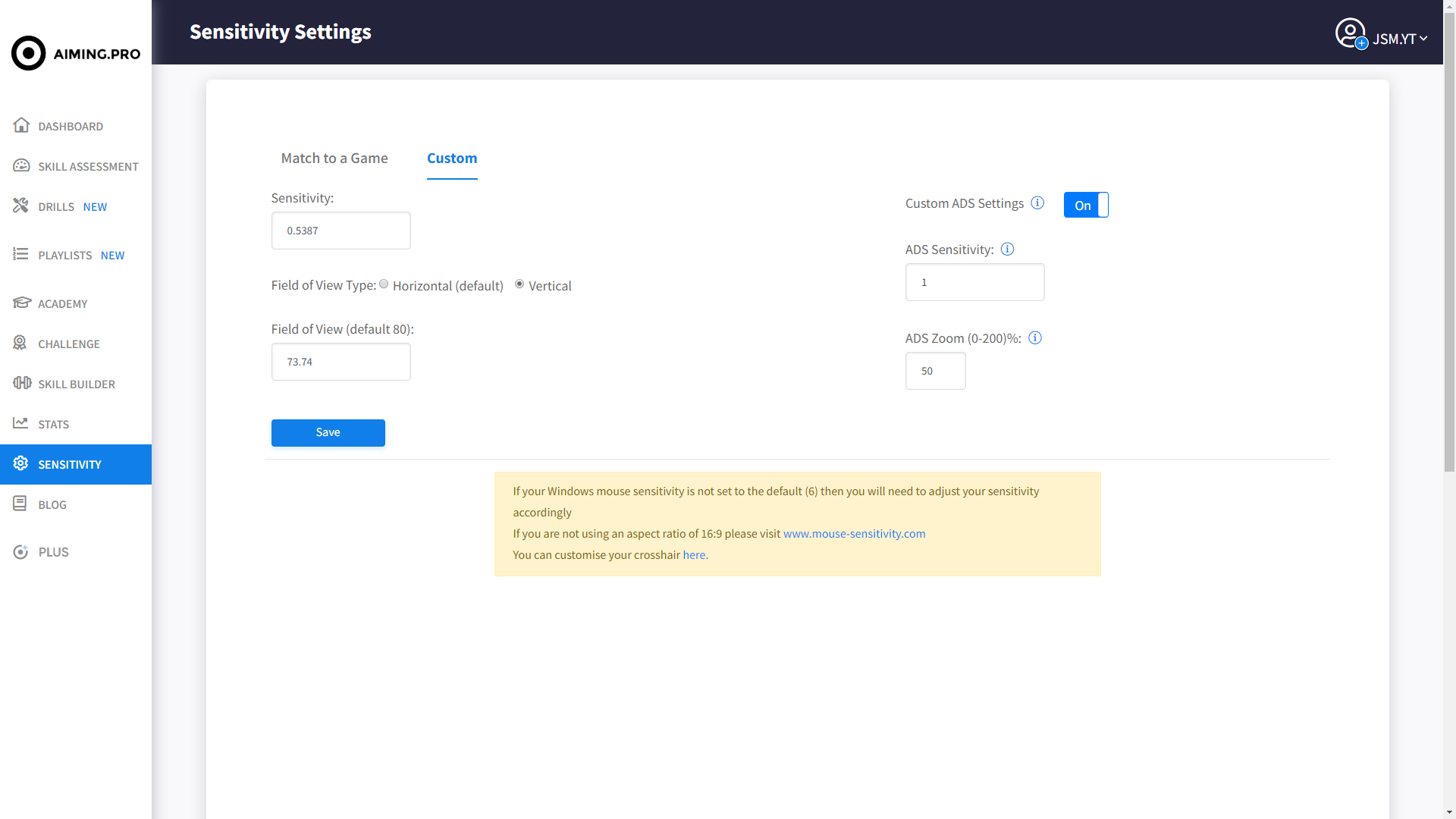Click the Academy graduation cap icon
1456x819 pixels.
pyautogui.click(x=21, y=303)
